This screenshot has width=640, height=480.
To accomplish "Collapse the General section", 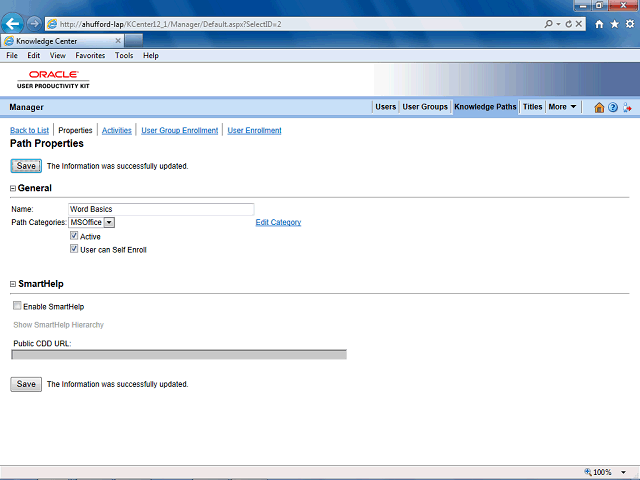I will pyautogui.click(x=13, y=188).
